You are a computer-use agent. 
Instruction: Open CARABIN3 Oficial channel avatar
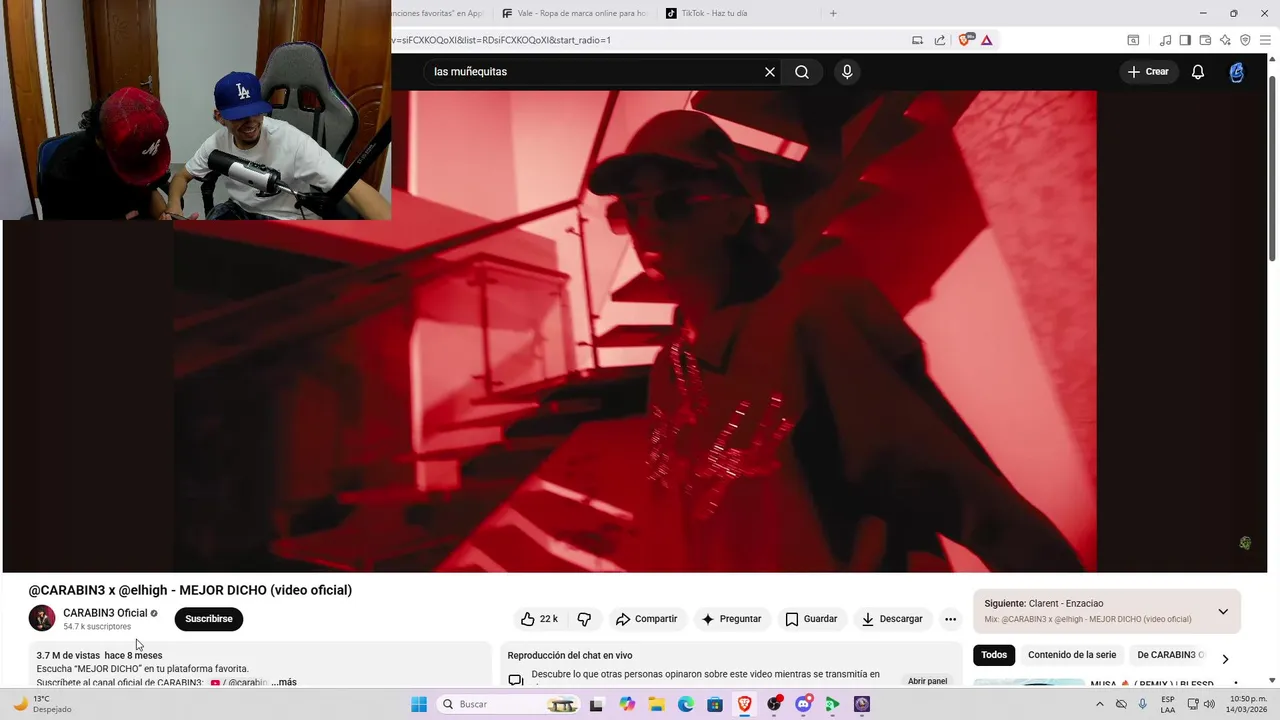[x=42, y=618]
